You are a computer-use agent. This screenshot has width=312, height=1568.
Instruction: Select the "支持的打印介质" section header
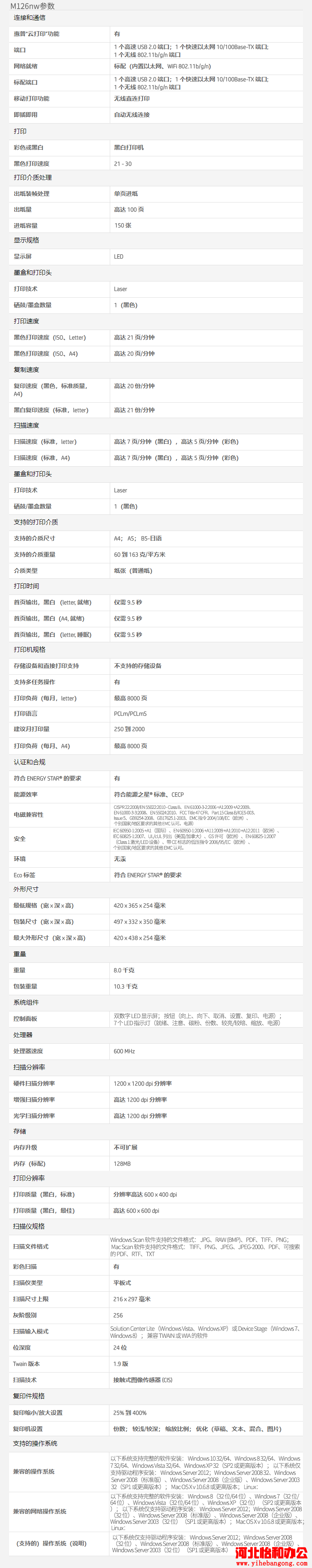click(36, 522)
